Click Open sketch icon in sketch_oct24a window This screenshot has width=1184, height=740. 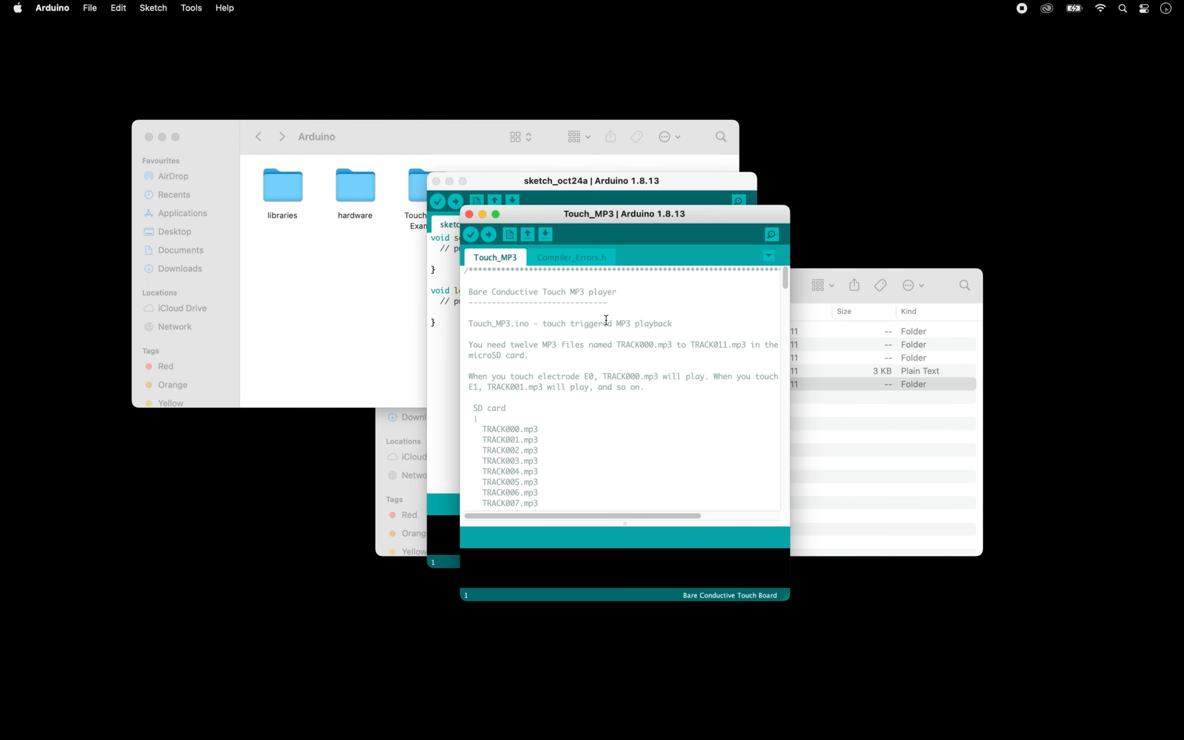(495, 201)
